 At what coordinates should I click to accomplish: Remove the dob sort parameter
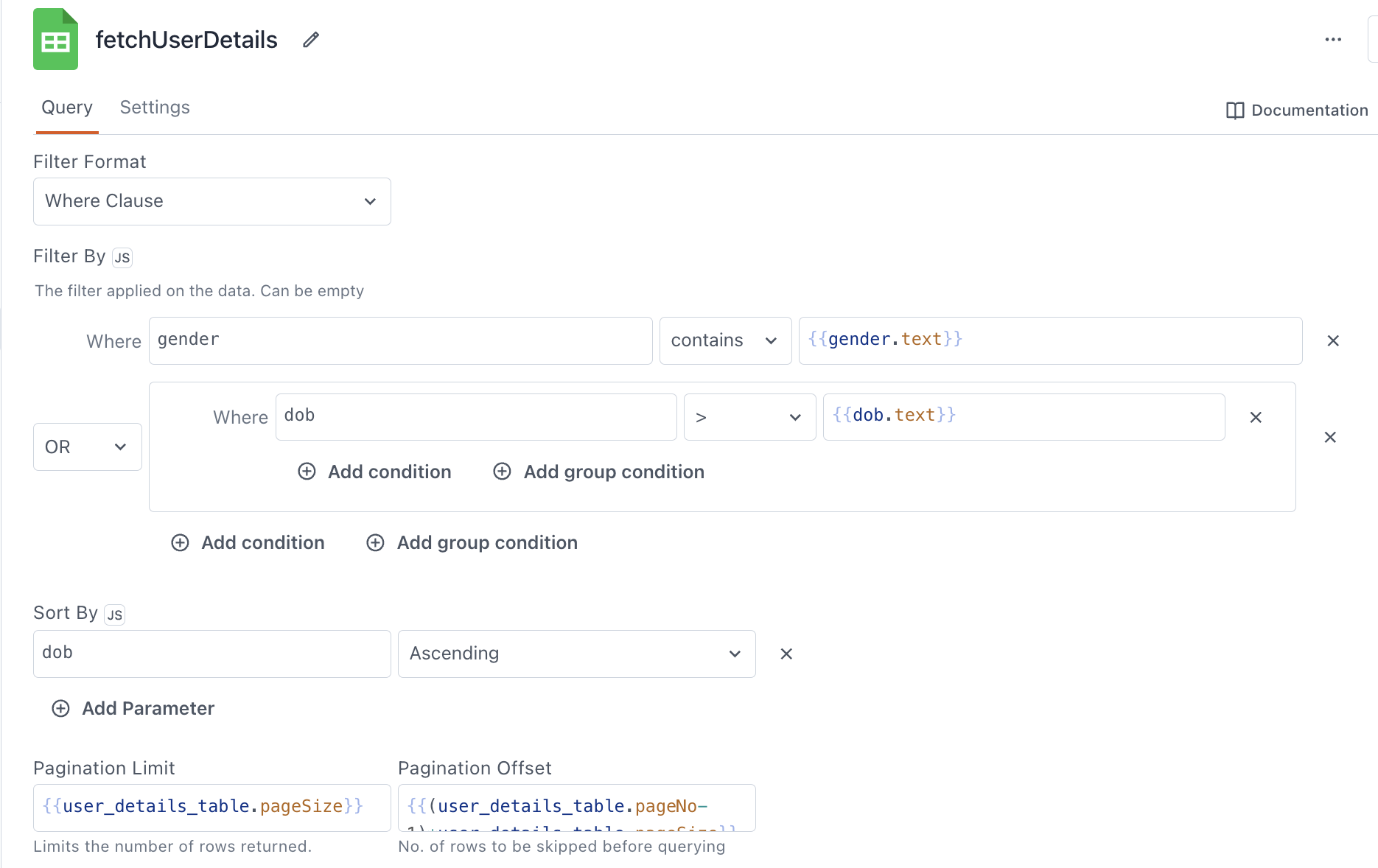(786, 654)
